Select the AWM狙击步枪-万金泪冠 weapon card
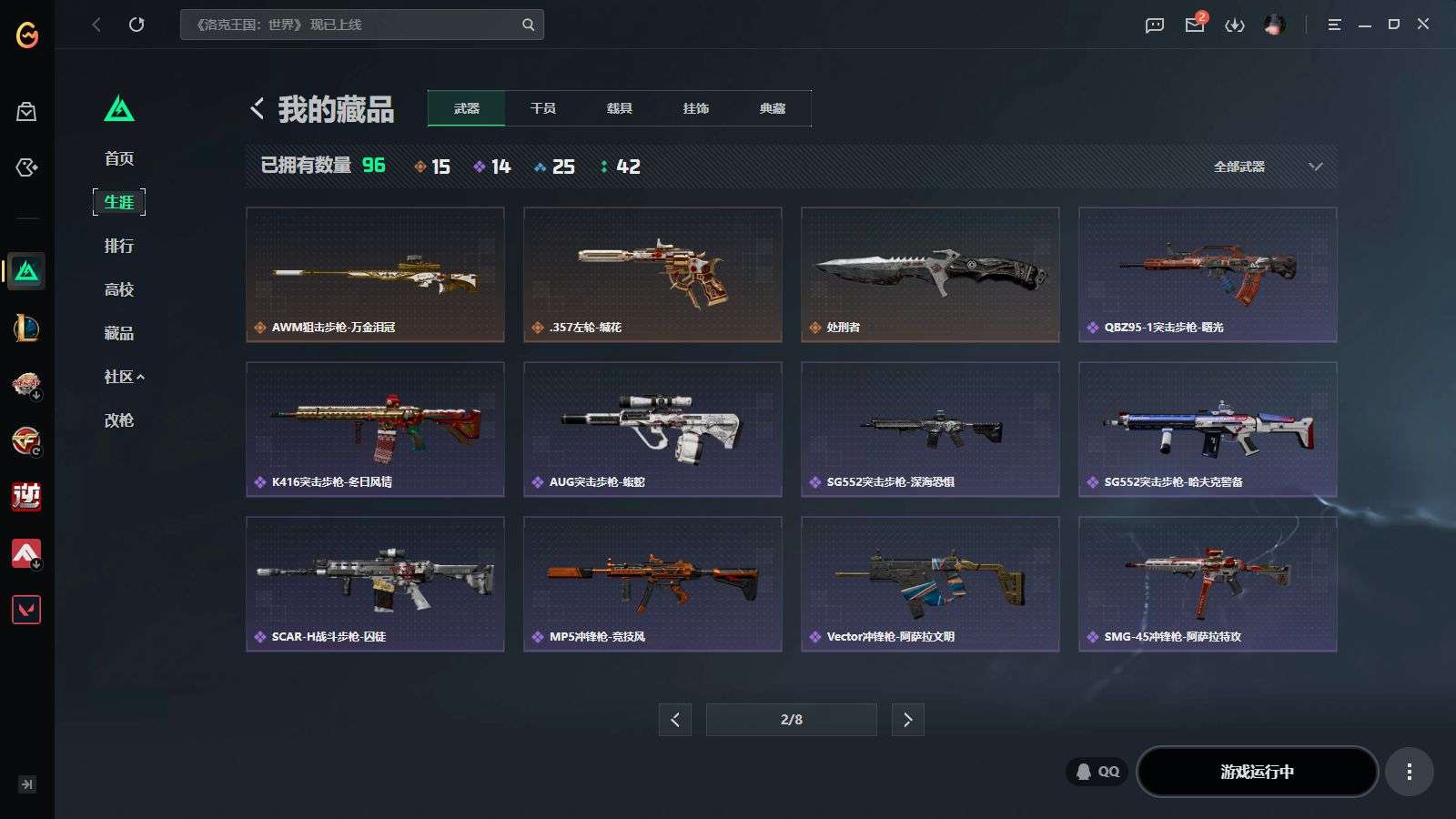Screen dimensions: 1456x819 pos(375,275)
